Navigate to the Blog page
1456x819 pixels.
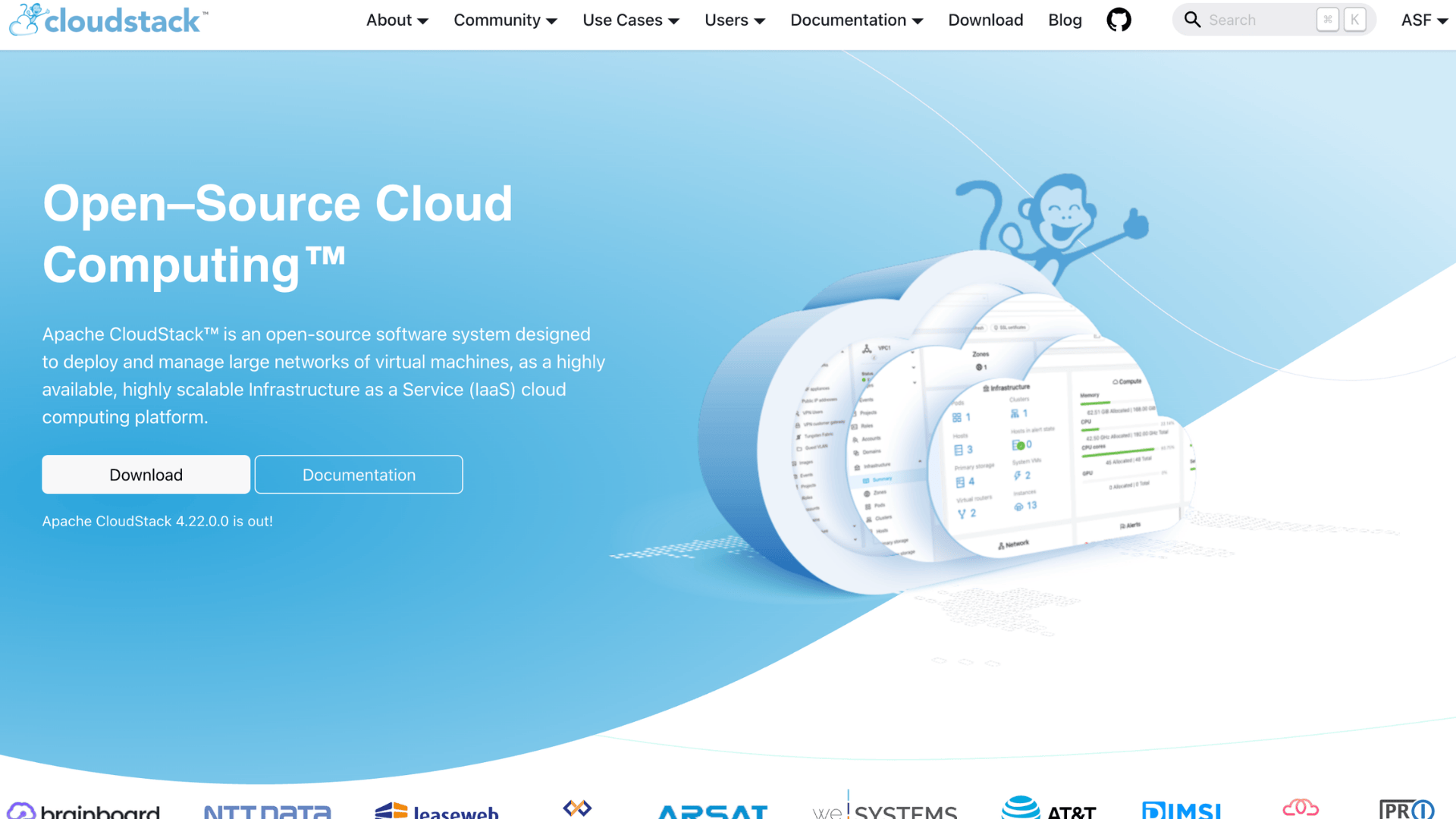[x=1065, y=20]
